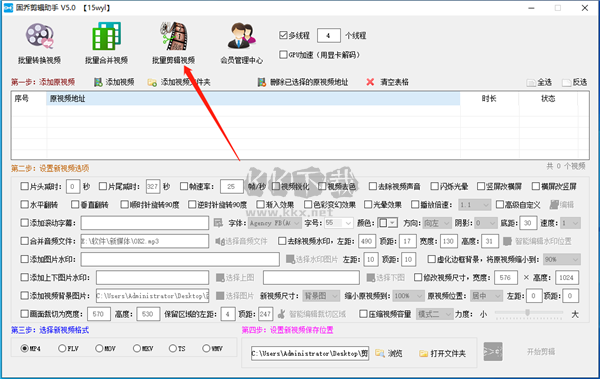Check 顺时针旋转90度 option
The height and width of the screenshot is (379, 600).
pos(124,204)
